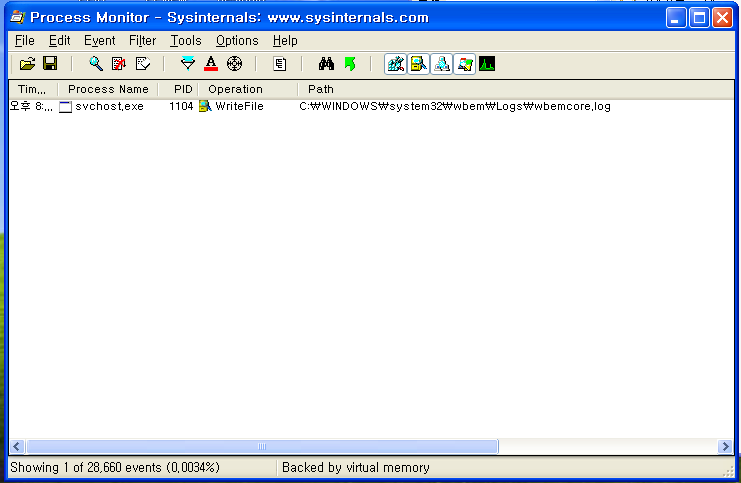Close the Process Monitor window

point(723,18)
